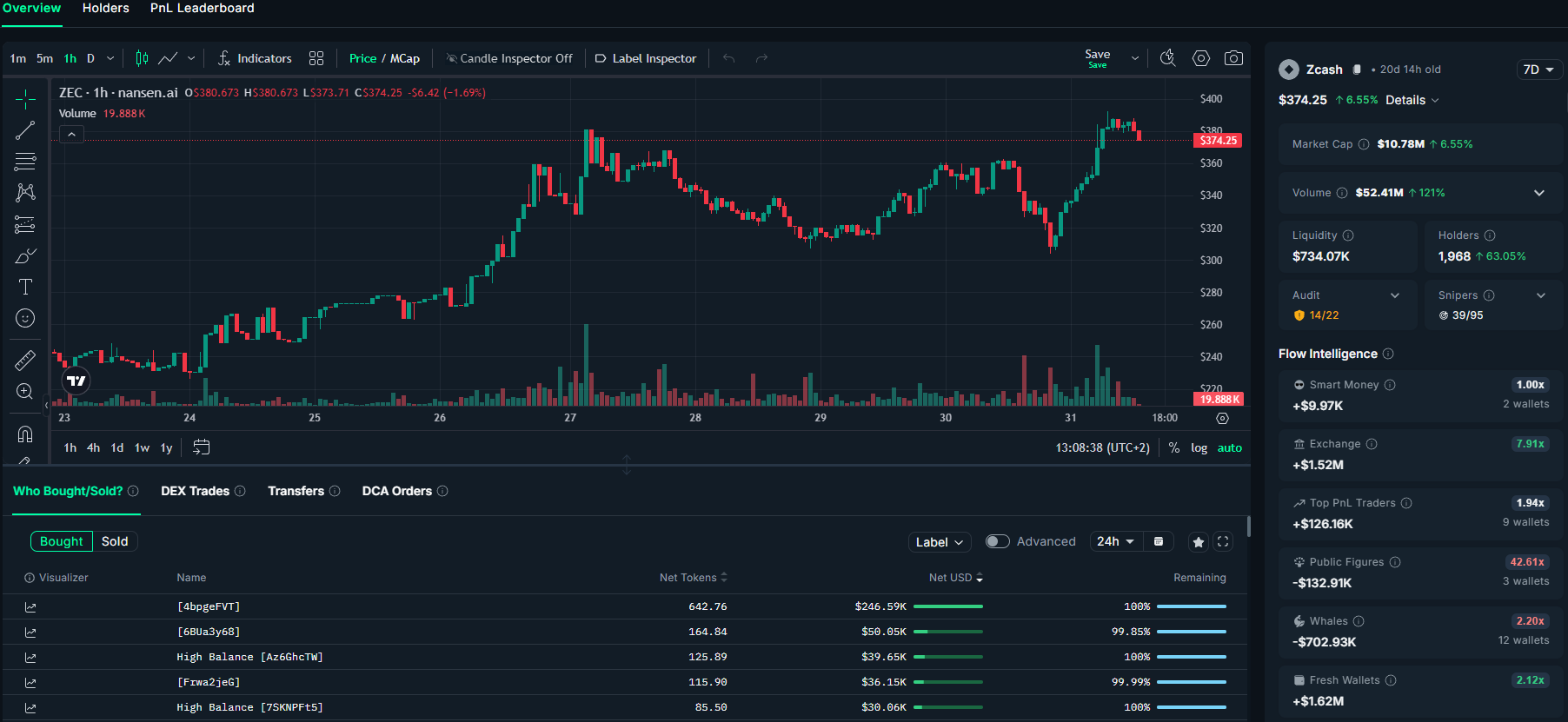The image size is (1568, 722).
Task: Open the Label filter dropdown
Action: pos(939,542)
